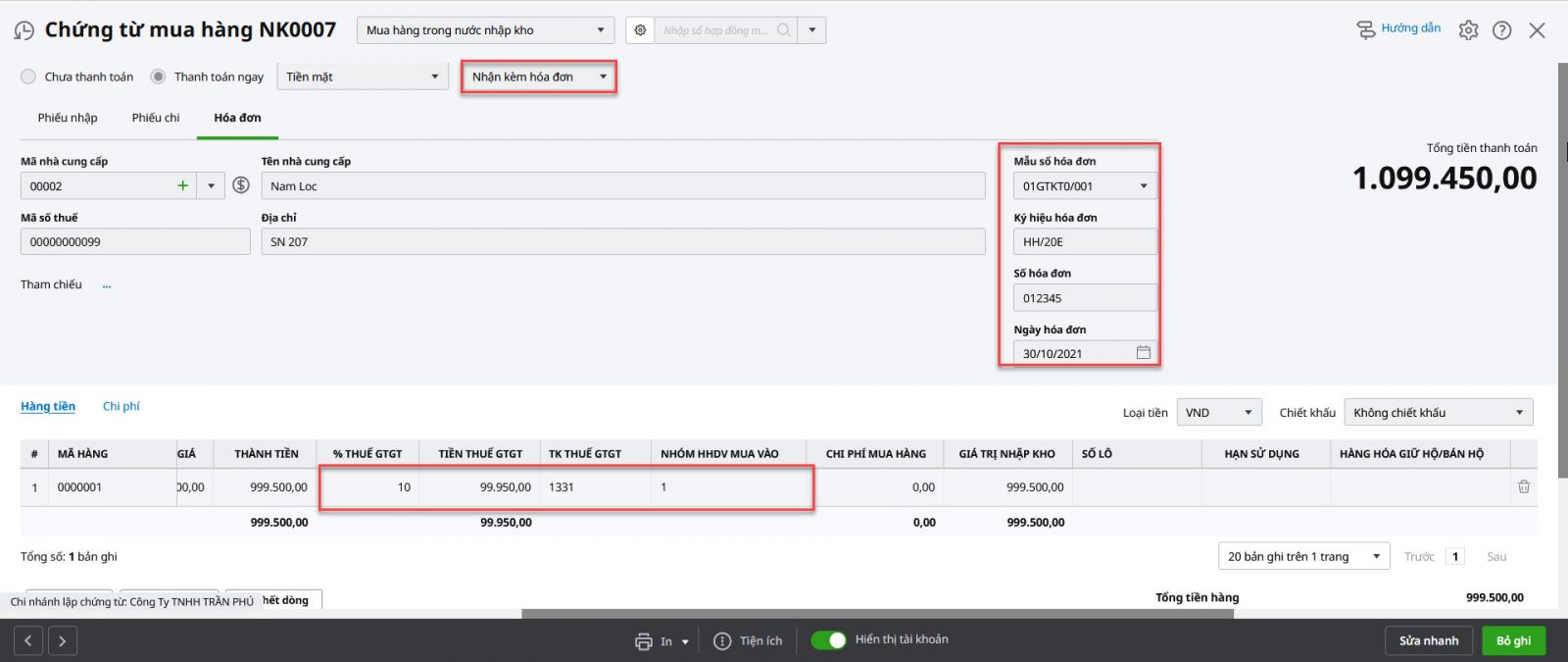Select Chưa thanh toán radio button
1568x662 pixels.
click(x=28, y=76)
